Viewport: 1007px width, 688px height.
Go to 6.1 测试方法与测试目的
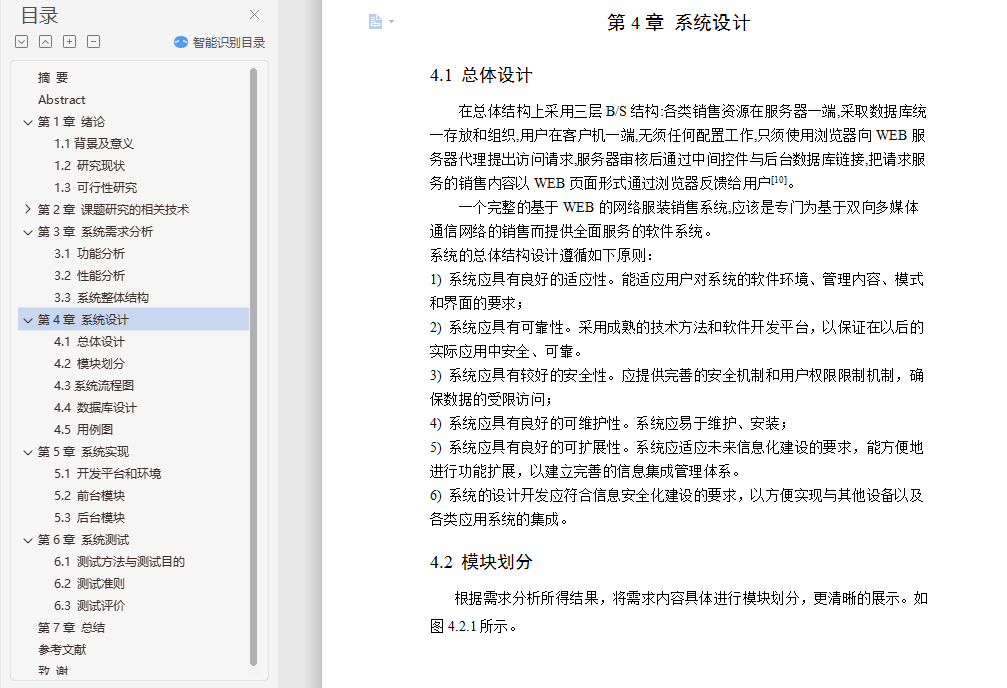(x=119, y=561)
